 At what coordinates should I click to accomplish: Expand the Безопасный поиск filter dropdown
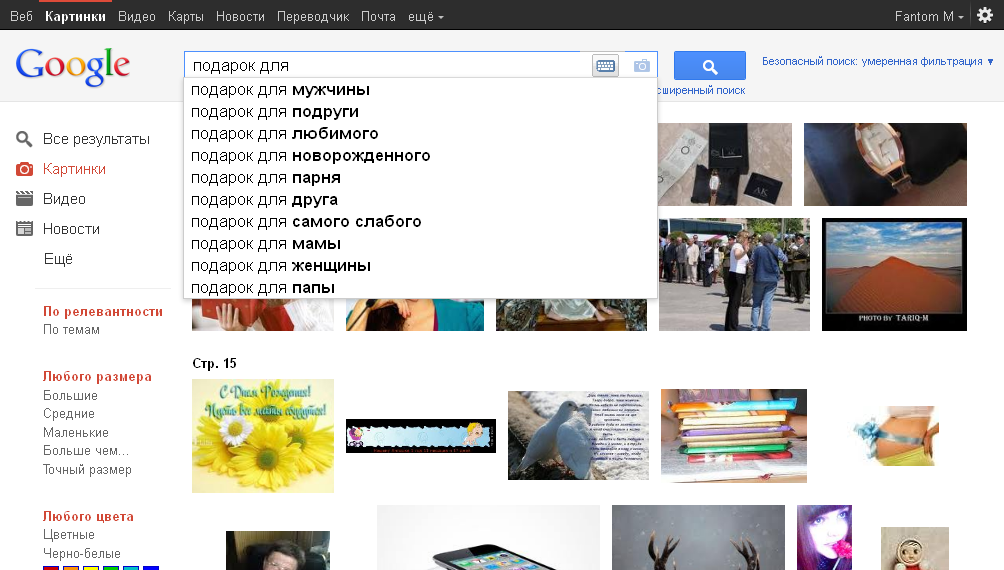coord(877,61)
